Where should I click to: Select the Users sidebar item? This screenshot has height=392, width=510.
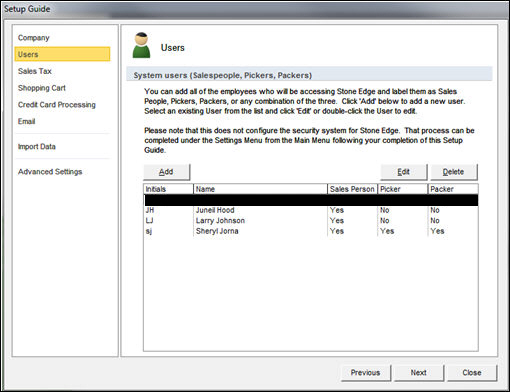point(62,54)
